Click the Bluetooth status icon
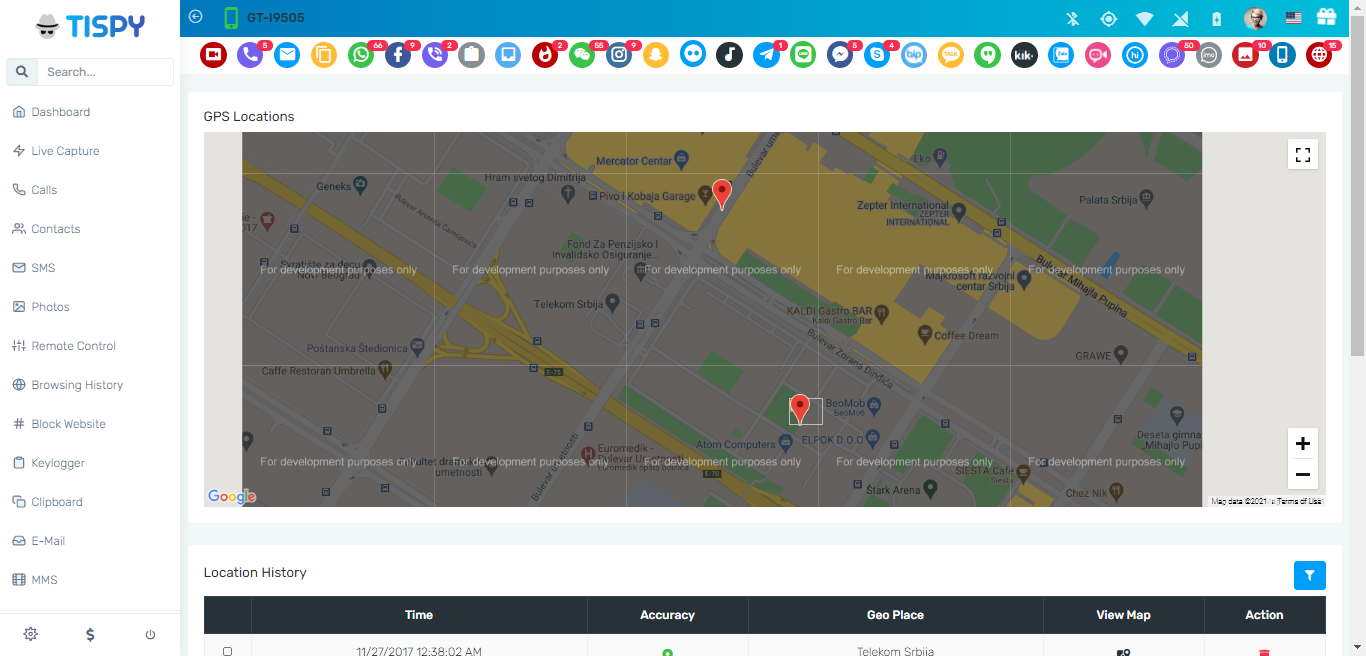The width and height of the screenshot is (1366, 656). click(x=1072, y=18)
